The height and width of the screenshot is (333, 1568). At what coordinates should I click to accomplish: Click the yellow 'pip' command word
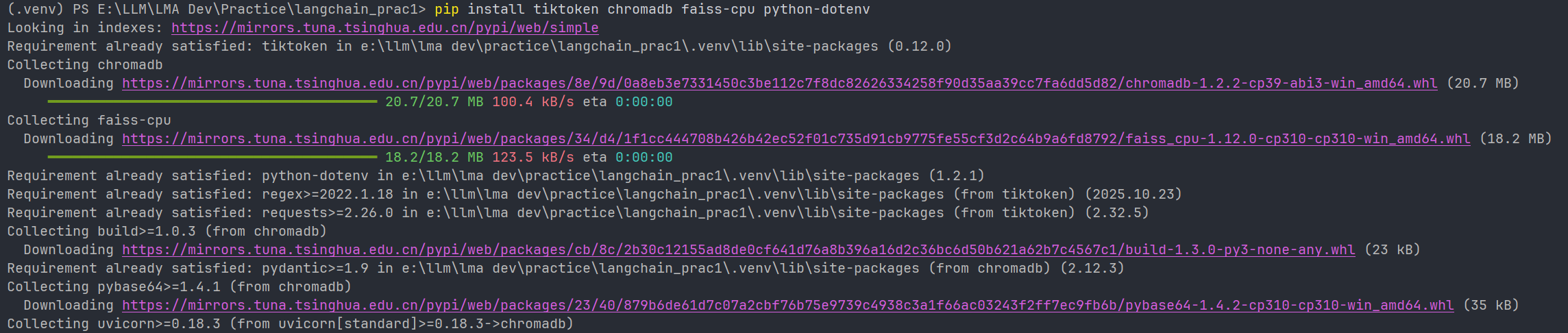[446, 10]
